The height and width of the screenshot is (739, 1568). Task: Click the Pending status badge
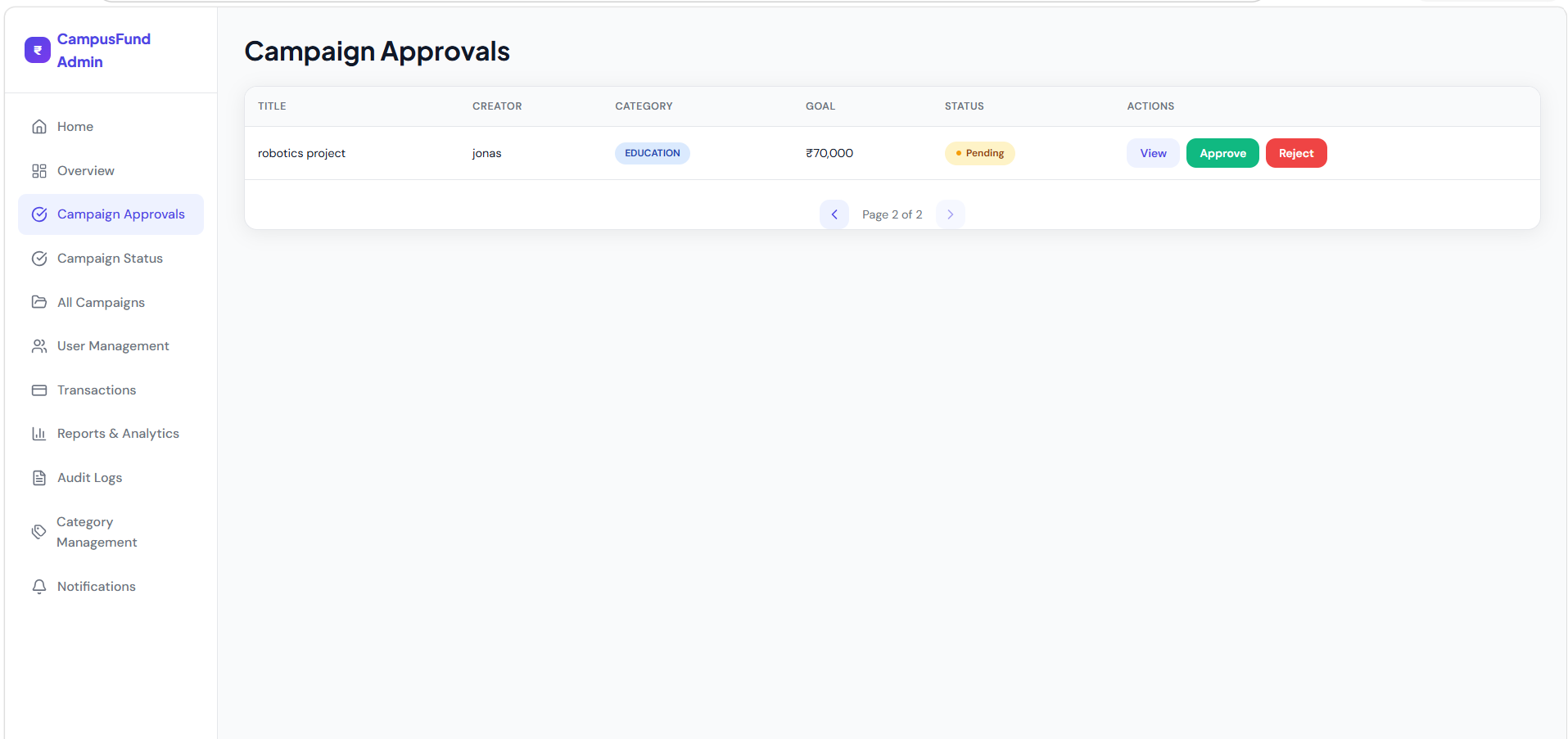[x=979, y=153]
